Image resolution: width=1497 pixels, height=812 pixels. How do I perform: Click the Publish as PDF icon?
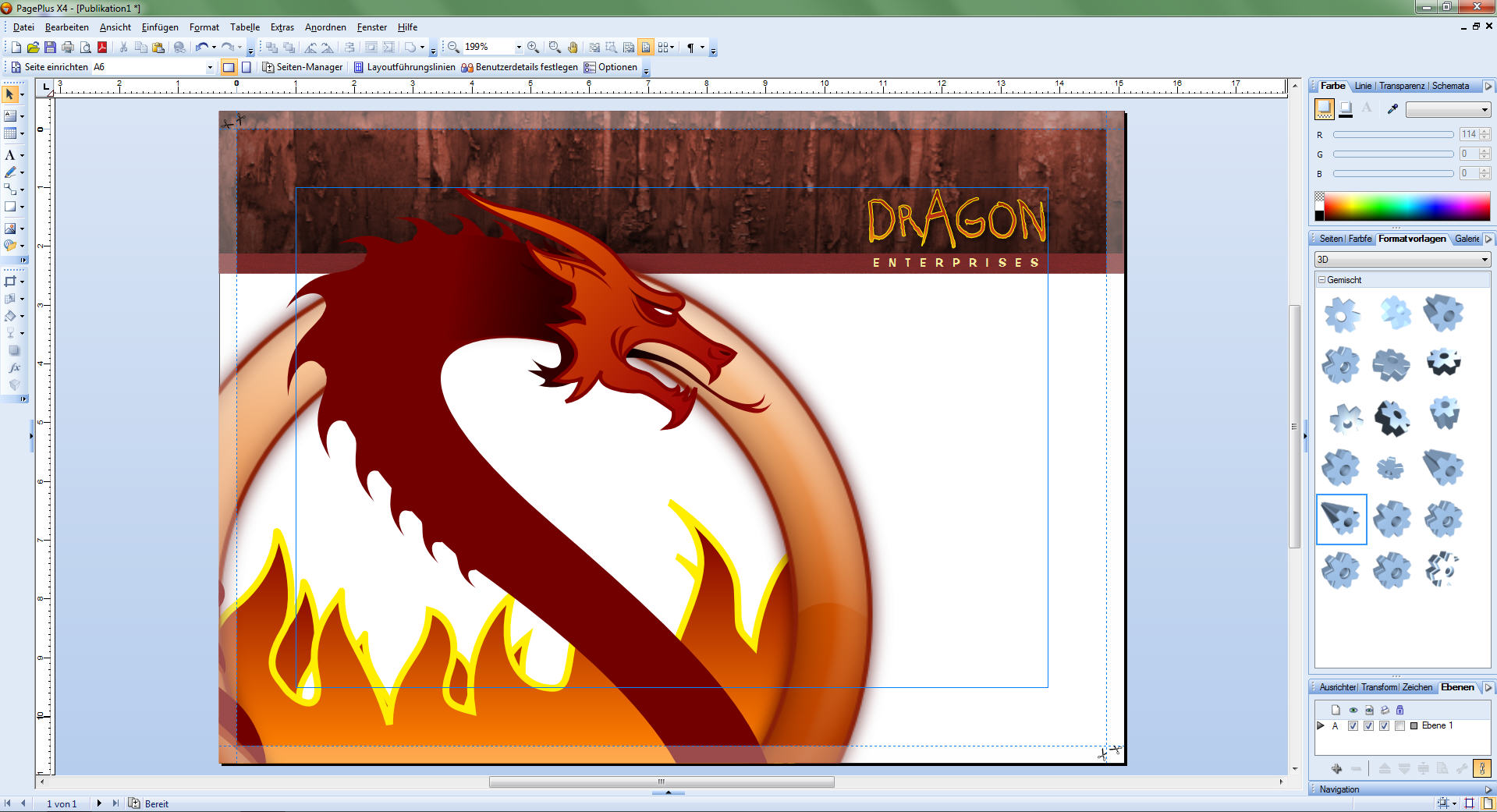coord(102,47)
